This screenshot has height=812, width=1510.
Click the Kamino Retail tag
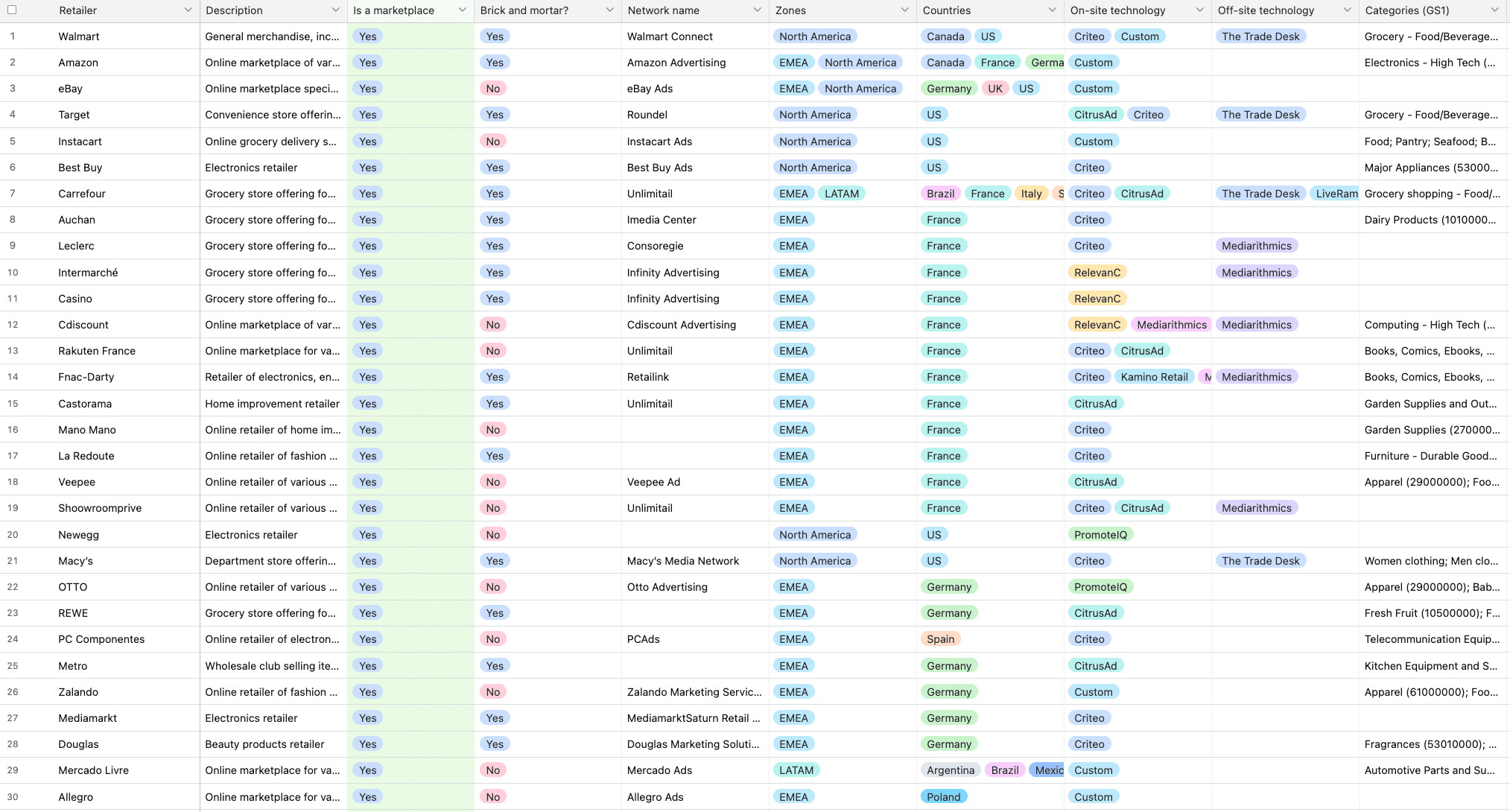click(x=1154, y=377)
